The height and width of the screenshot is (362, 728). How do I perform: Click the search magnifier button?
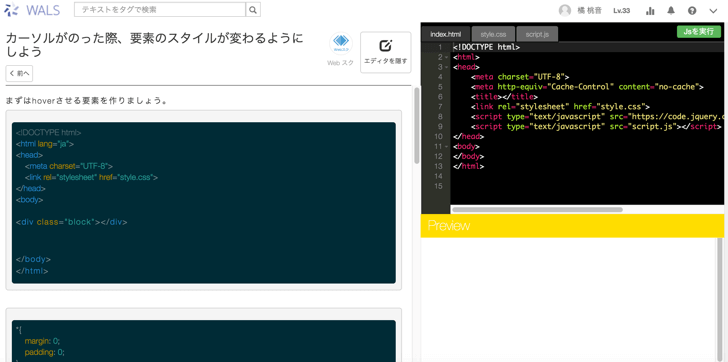[253, 9]
